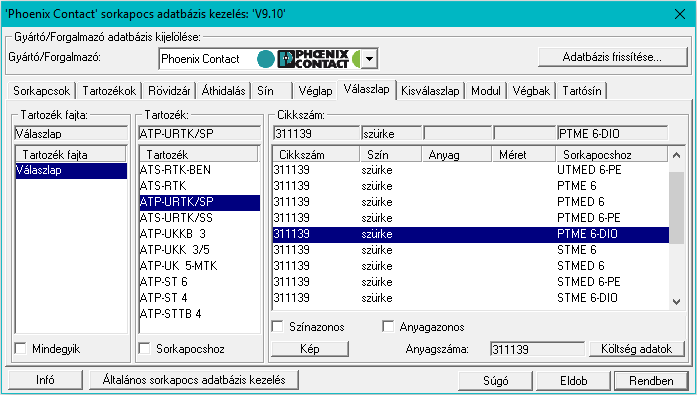Click the Súgó help button
Image resolution: width=697 pixels, height=395 pixels.
495,381
